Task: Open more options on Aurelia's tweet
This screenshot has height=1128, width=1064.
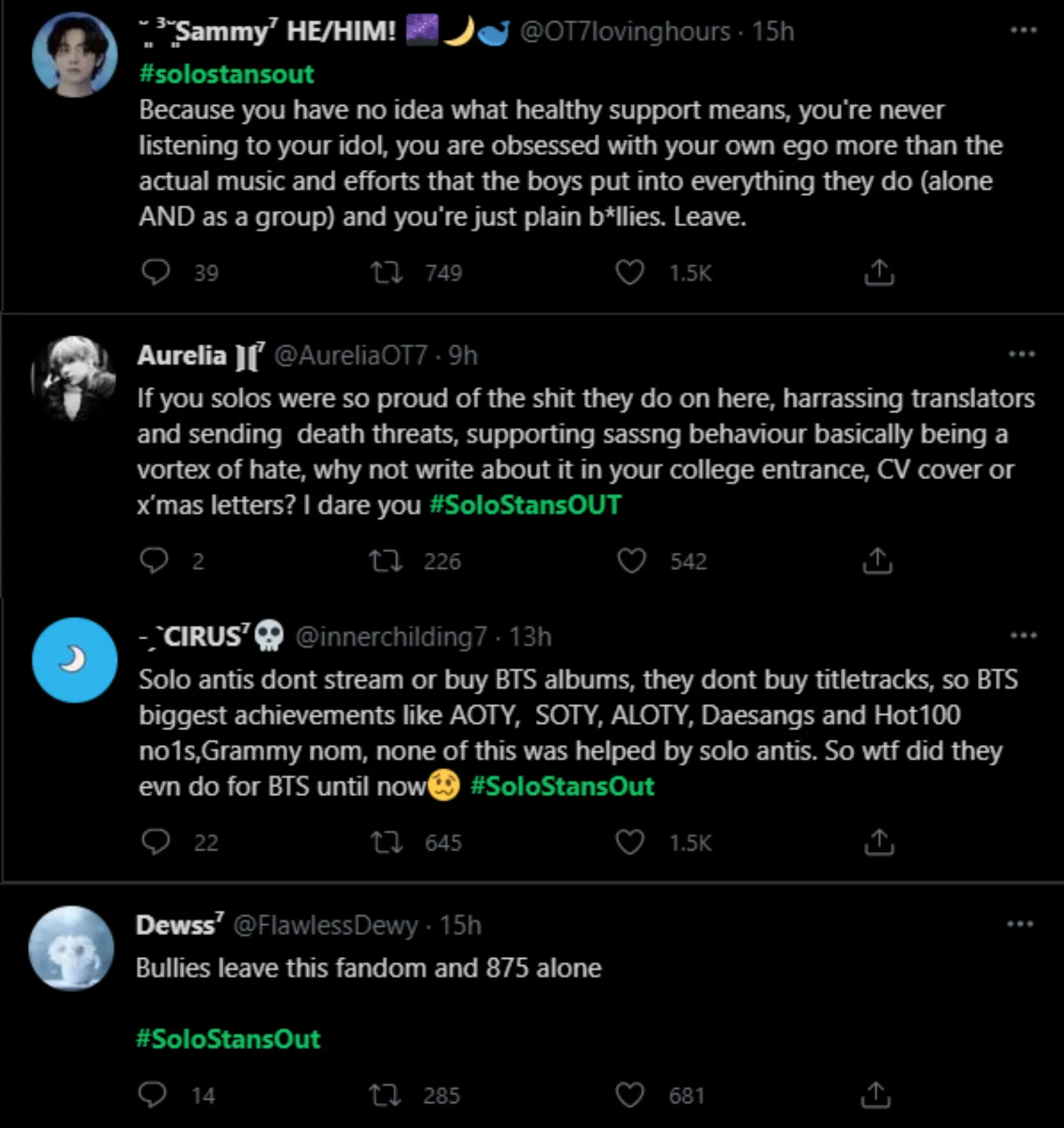Action: [x=1021, y=354]
